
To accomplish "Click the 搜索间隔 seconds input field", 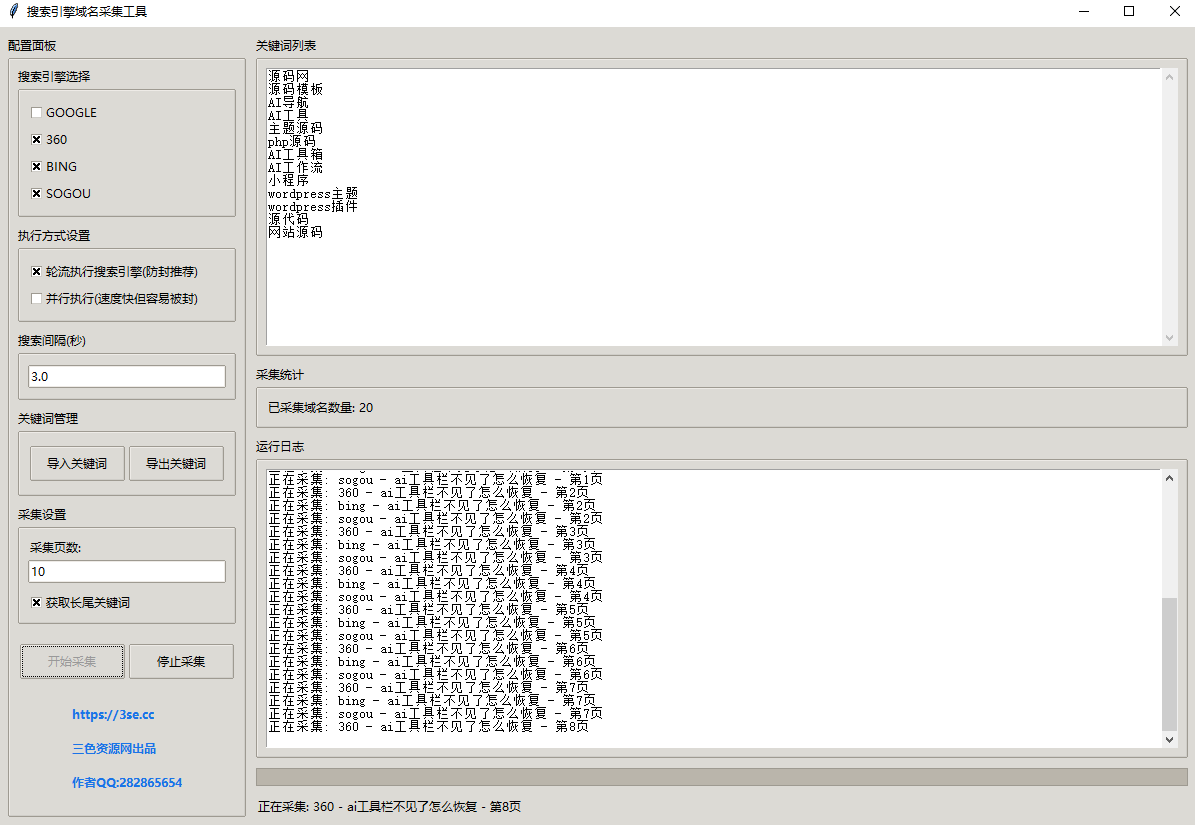I will tap(127, 377).
